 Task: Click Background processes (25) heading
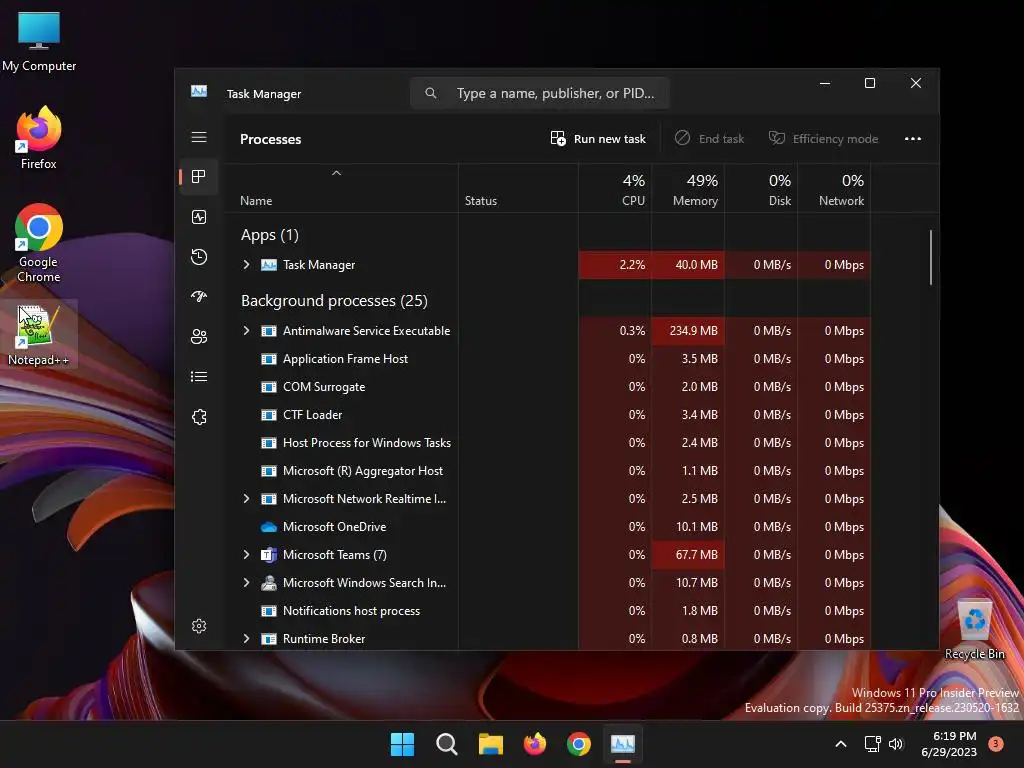(334, 301)
